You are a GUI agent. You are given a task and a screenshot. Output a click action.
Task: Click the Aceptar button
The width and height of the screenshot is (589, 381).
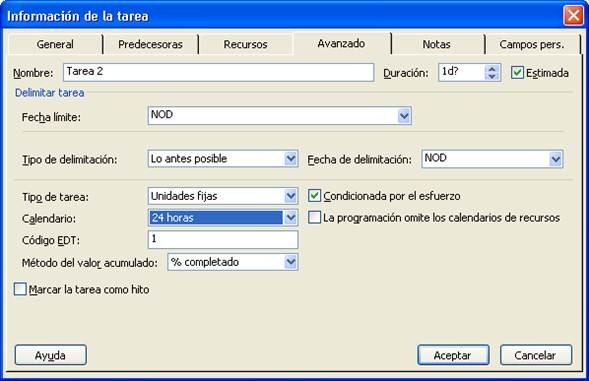click(x=453, y=355)
